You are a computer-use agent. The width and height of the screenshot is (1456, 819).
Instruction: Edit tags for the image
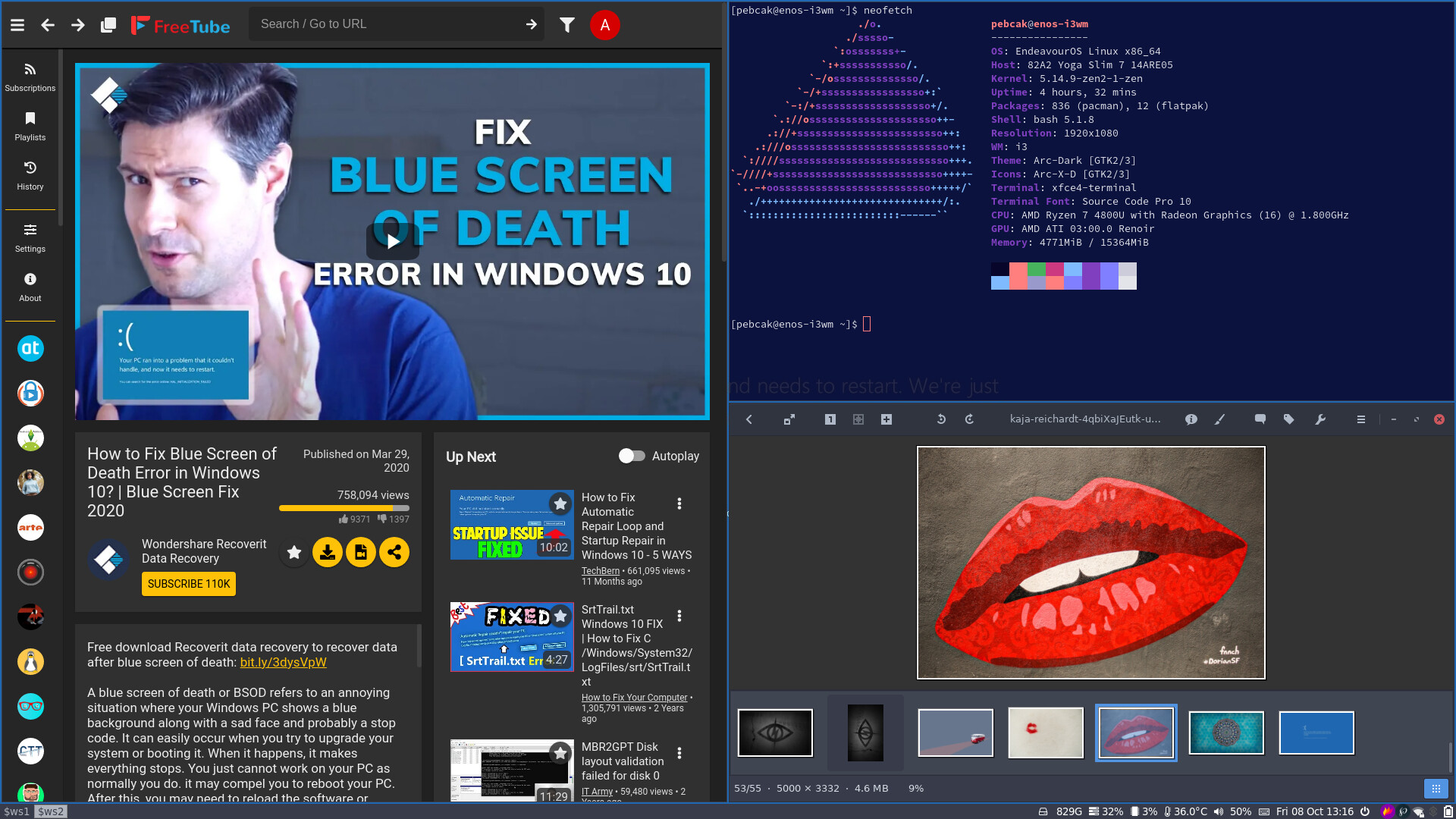click(x=1288, y=419)
